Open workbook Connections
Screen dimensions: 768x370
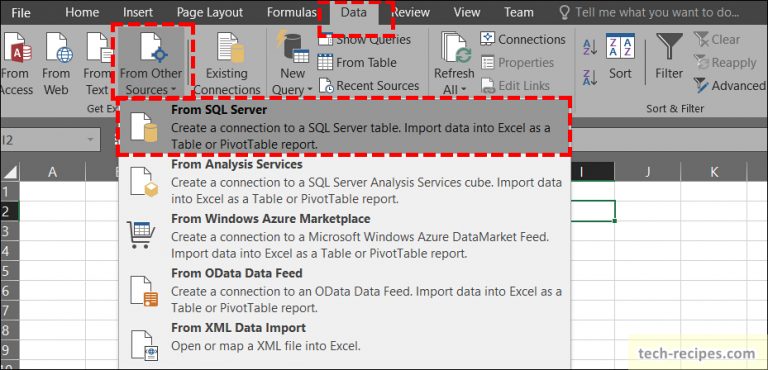coord(523,39)
